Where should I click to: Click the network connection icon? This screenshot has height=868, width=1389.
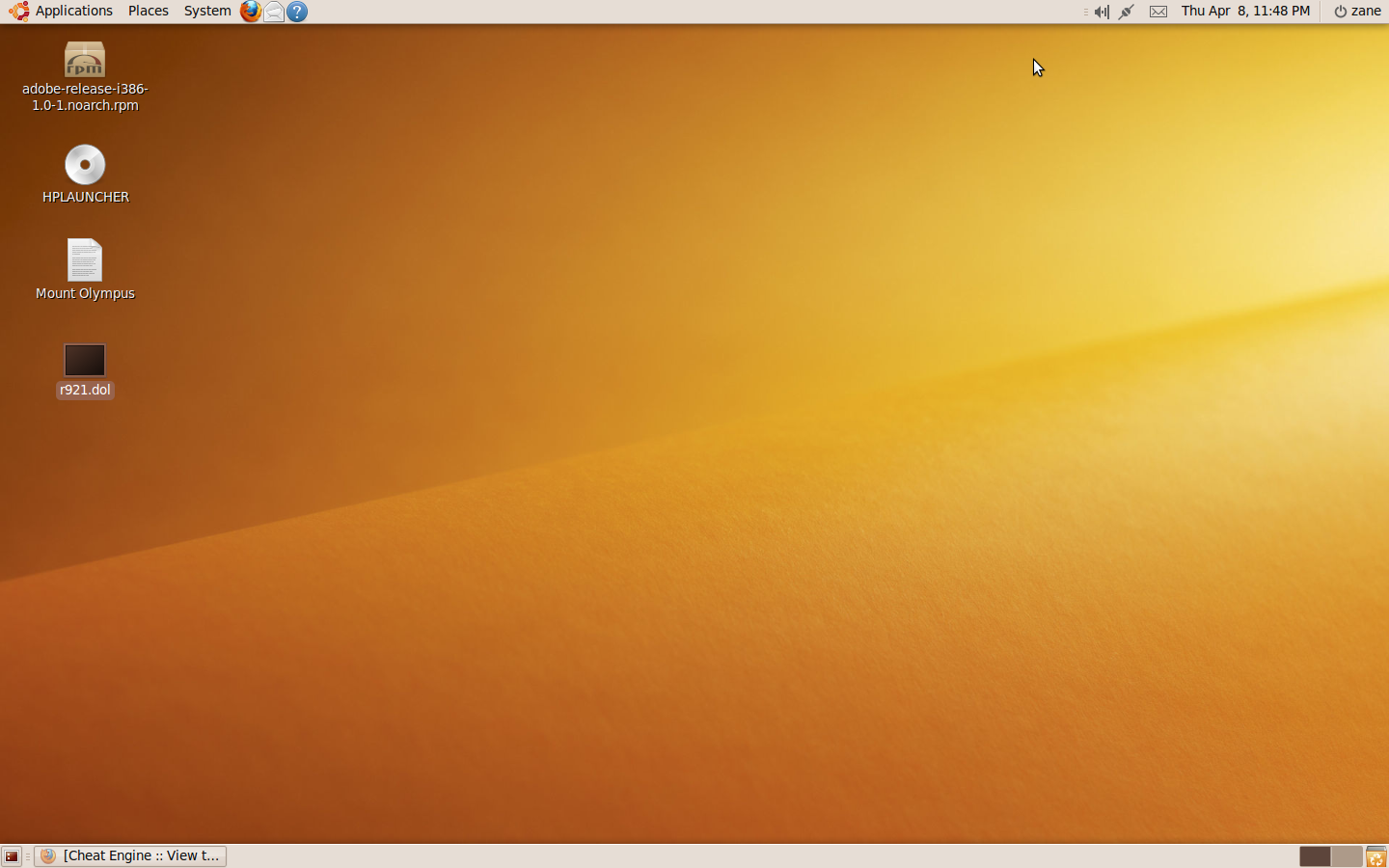click(x=1126, y=12)
